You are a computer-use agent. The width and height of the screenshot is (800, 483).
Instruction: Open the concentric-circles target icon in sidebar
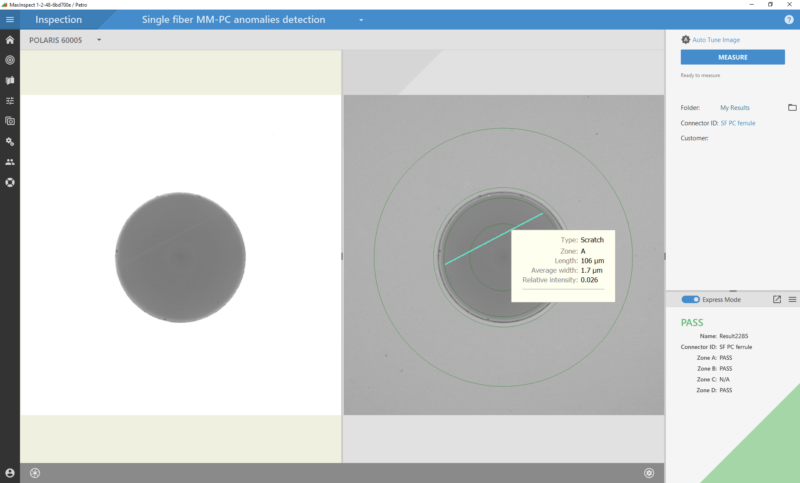10,60
